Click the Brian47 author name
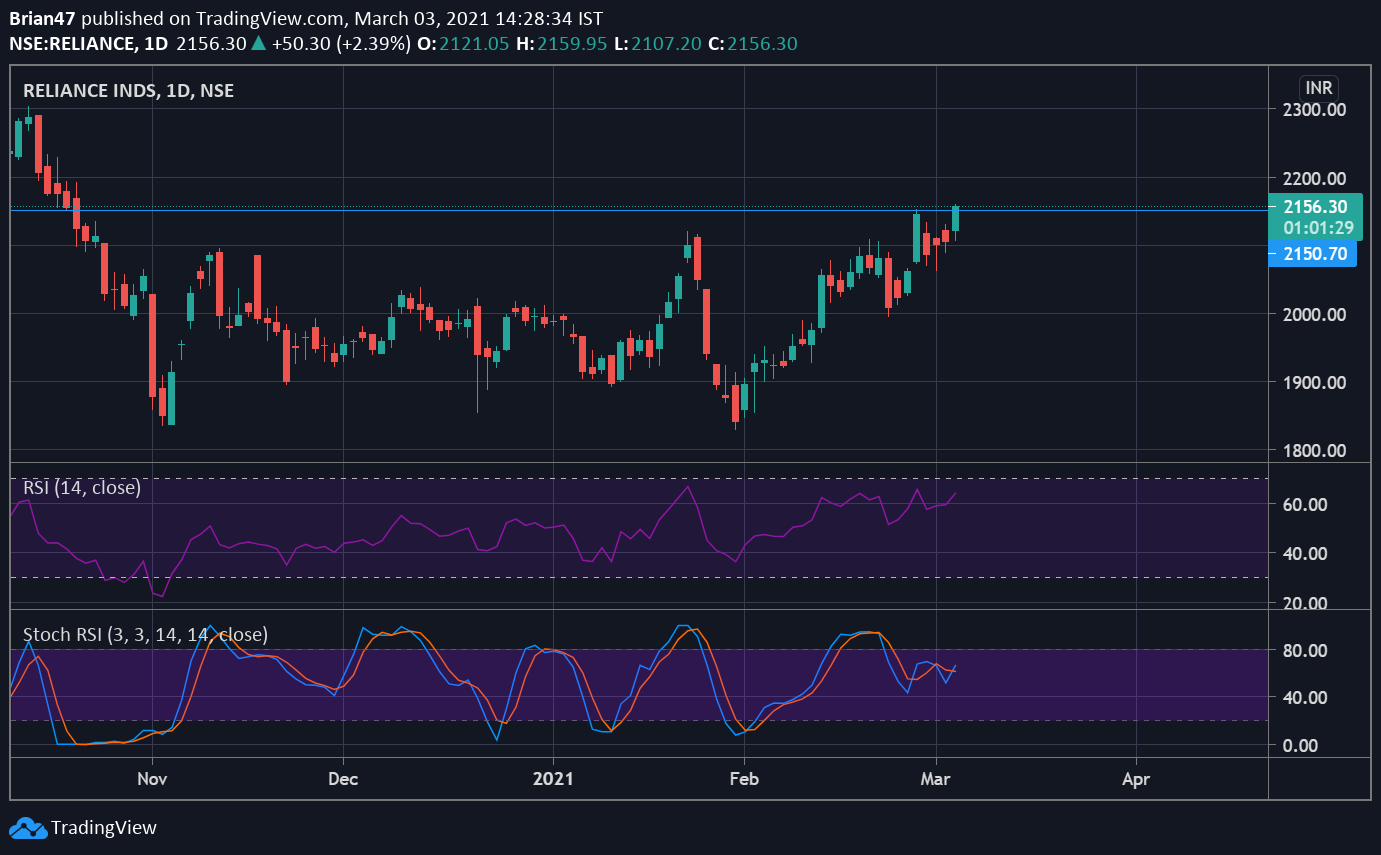 tap(42, 19)
